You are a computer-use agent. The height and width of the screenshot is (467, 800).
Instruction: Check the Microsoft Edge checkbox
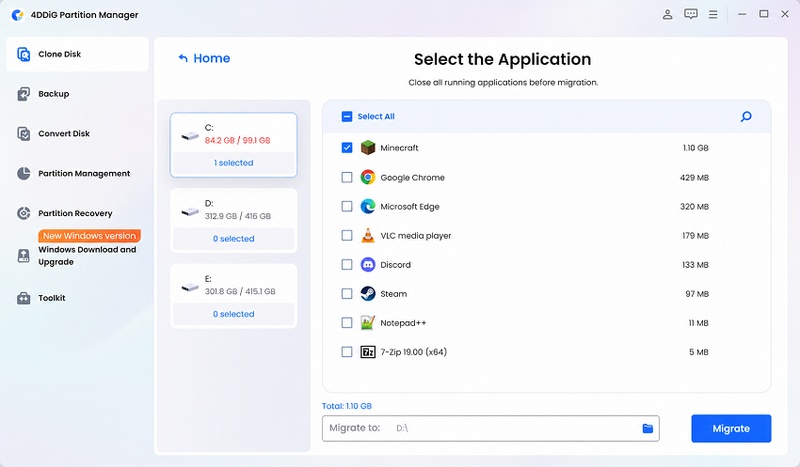point(347,207)
